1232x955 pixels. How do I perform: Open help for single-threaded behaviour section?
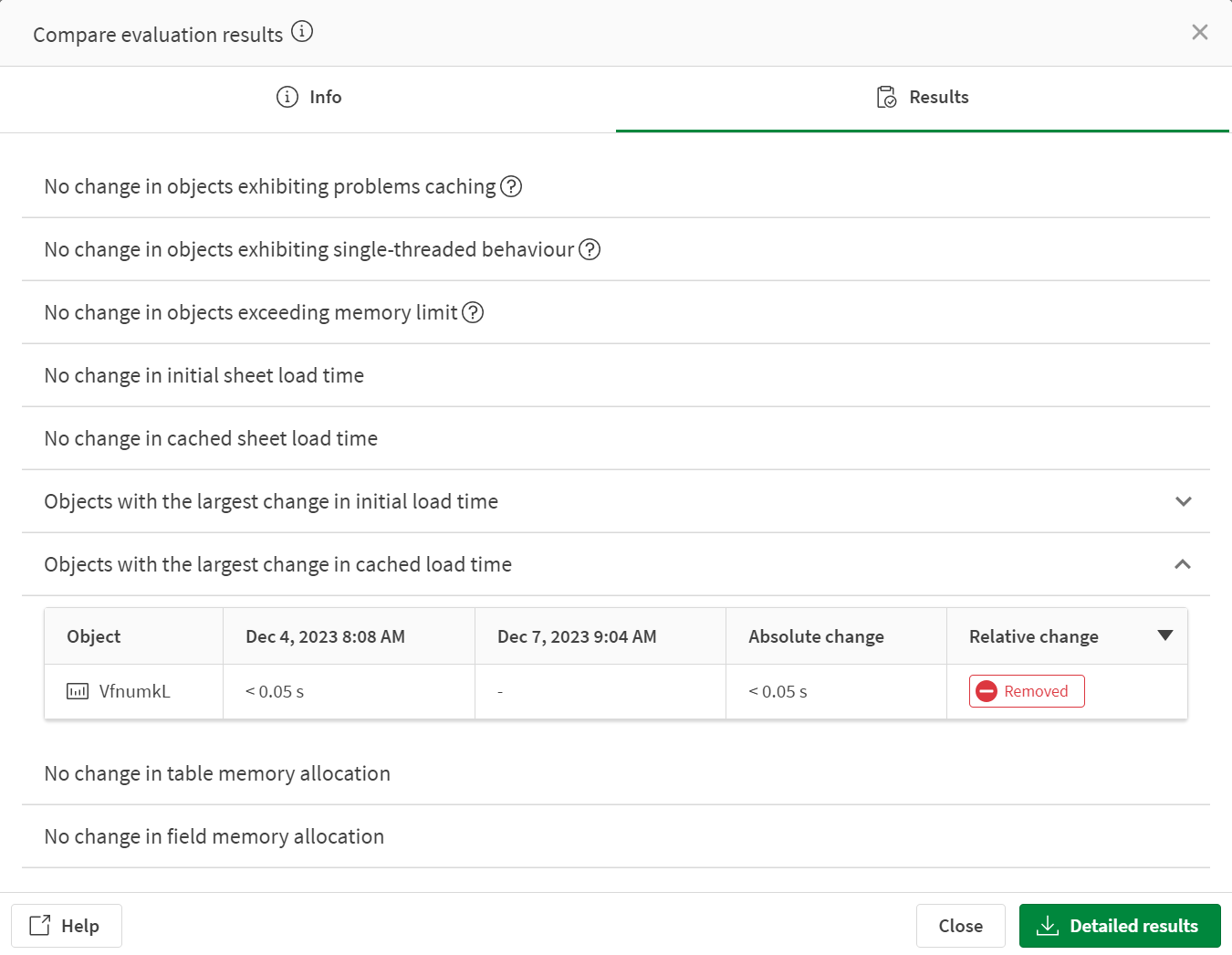[x=590, y=248]
